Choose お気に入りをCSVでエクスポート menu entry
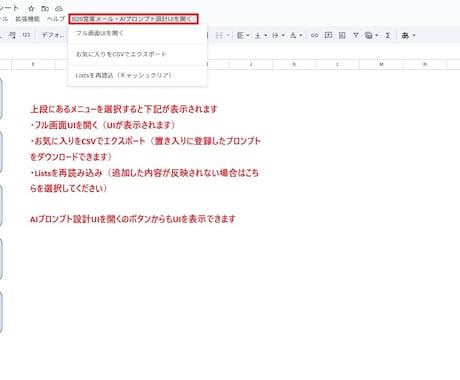460x380 pixels. click(x=137, y=54)
